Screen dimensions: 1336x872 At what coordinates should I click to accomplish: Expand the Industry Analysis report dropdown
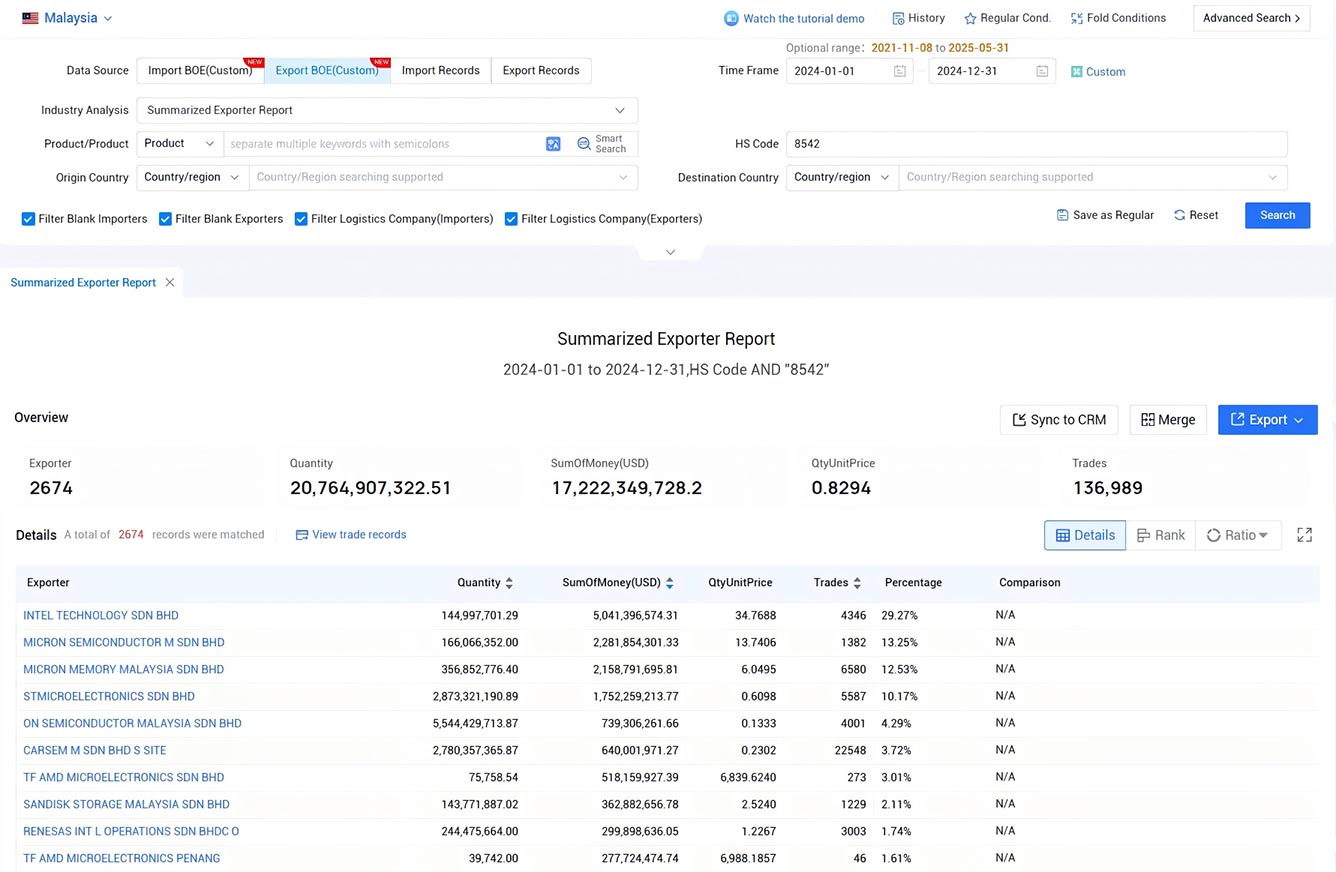pos(387,110)
